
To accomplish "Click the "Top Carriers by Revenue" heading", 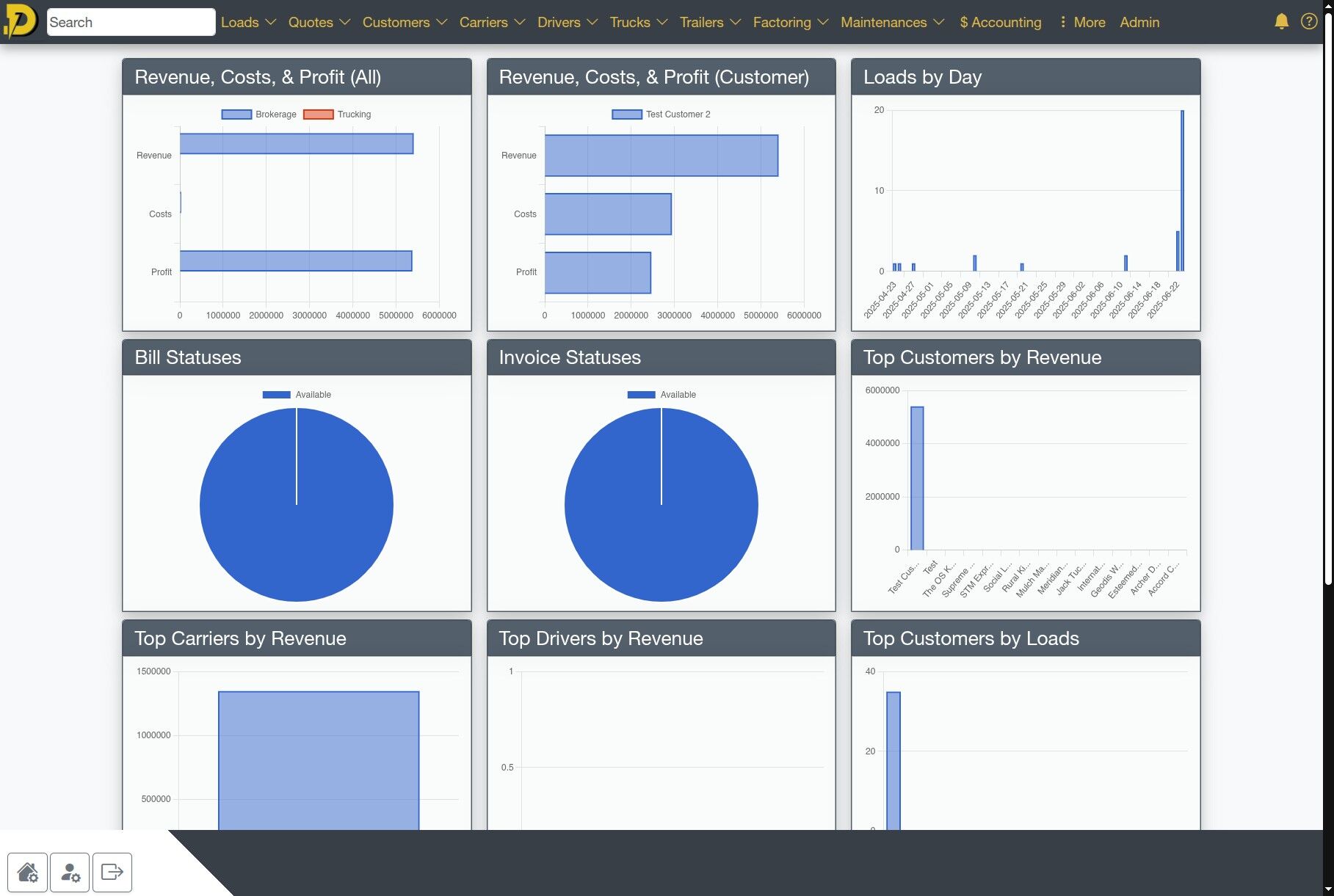I will tap(240, 638).
